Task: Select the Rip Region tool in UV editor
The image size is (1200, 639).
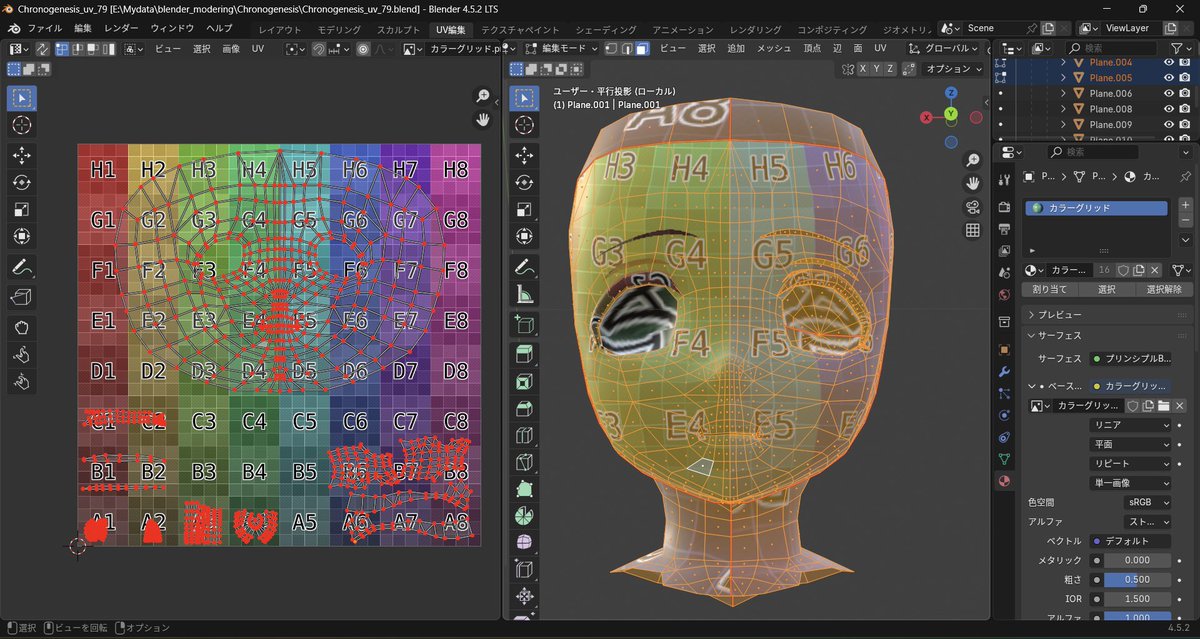Action: (x=22, y=297)
